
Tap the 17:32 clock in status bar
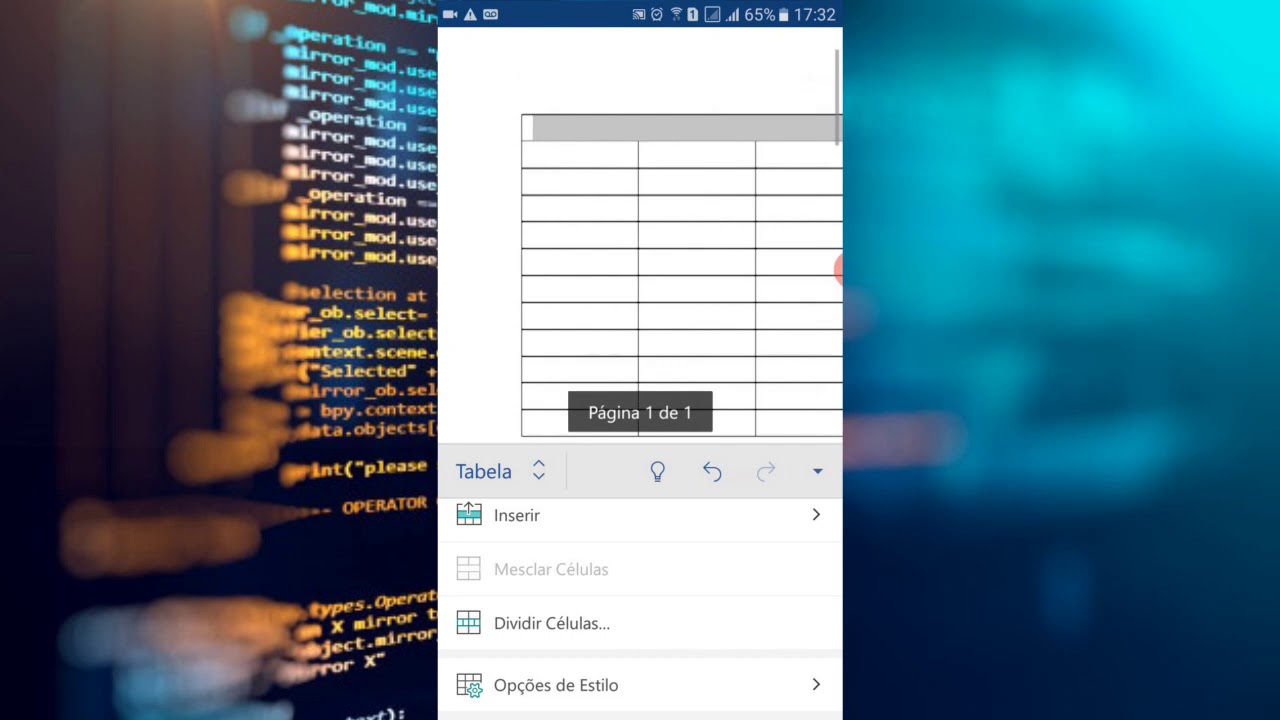click(814, 15)
